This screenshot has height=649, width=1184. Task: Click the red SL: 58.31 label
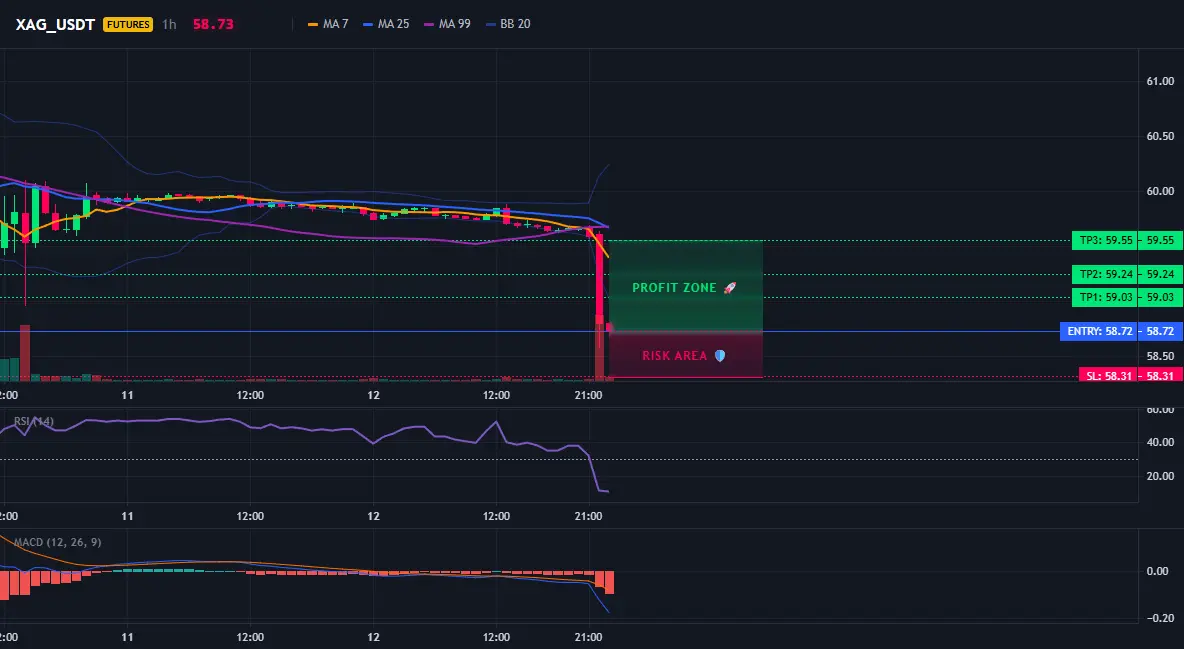tap(1108, 375)
